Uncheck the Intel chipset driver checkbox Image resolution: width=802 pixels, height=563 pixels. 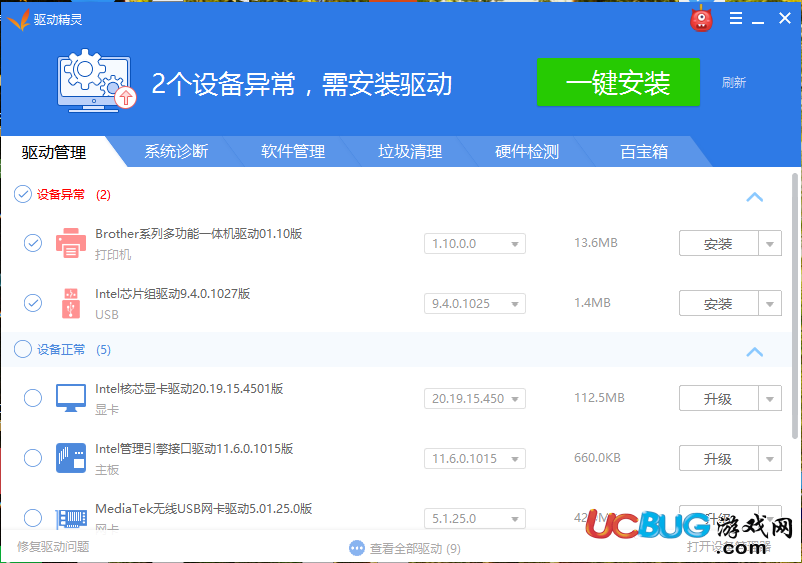pyautogui.click(x=33, y=303)
